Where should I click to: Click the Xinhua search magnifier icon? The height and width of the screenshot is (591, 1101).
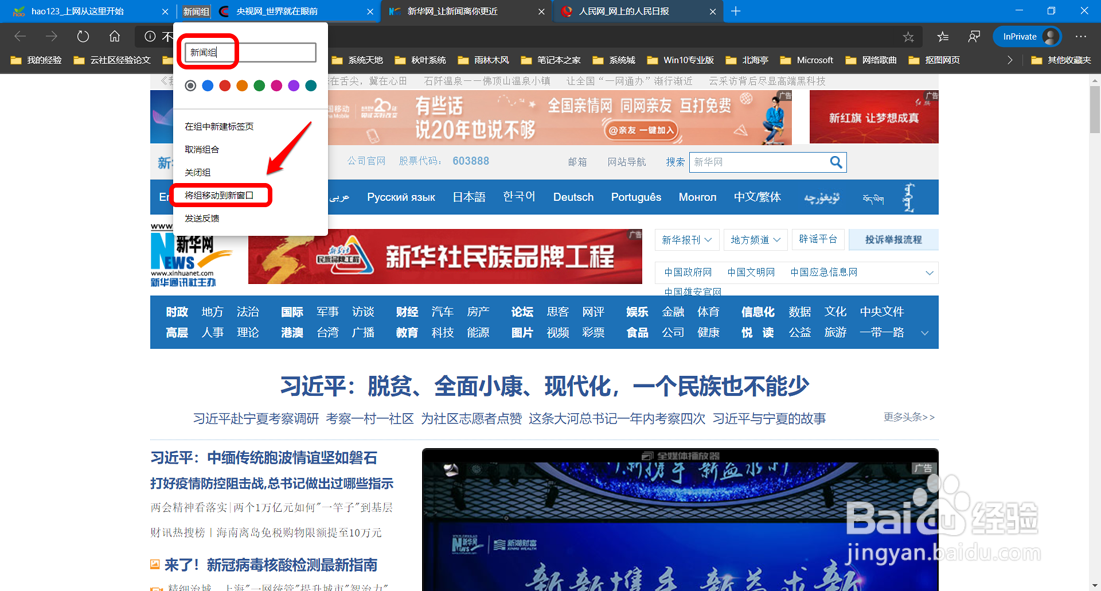[836, 161]
